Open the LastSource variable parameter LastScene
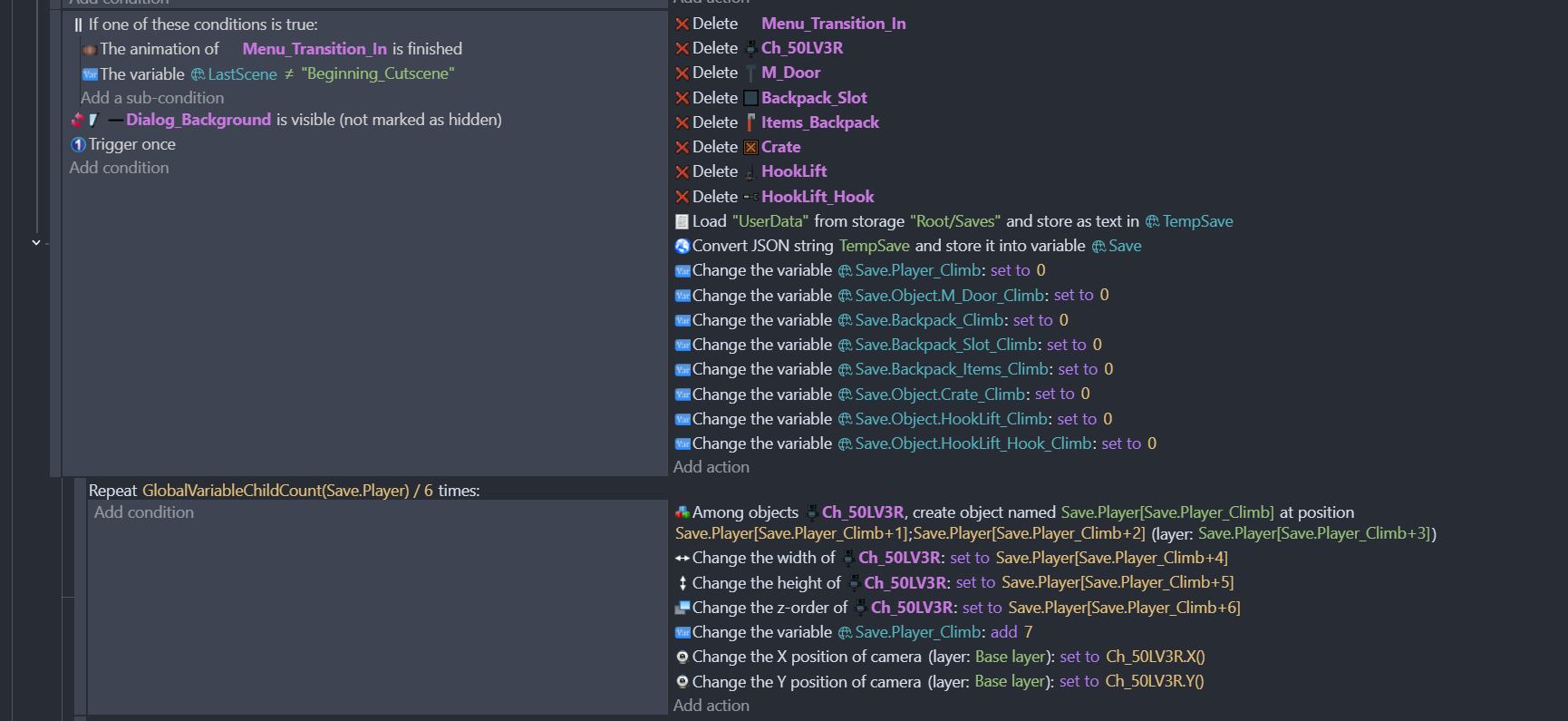 tap(241, 74)
